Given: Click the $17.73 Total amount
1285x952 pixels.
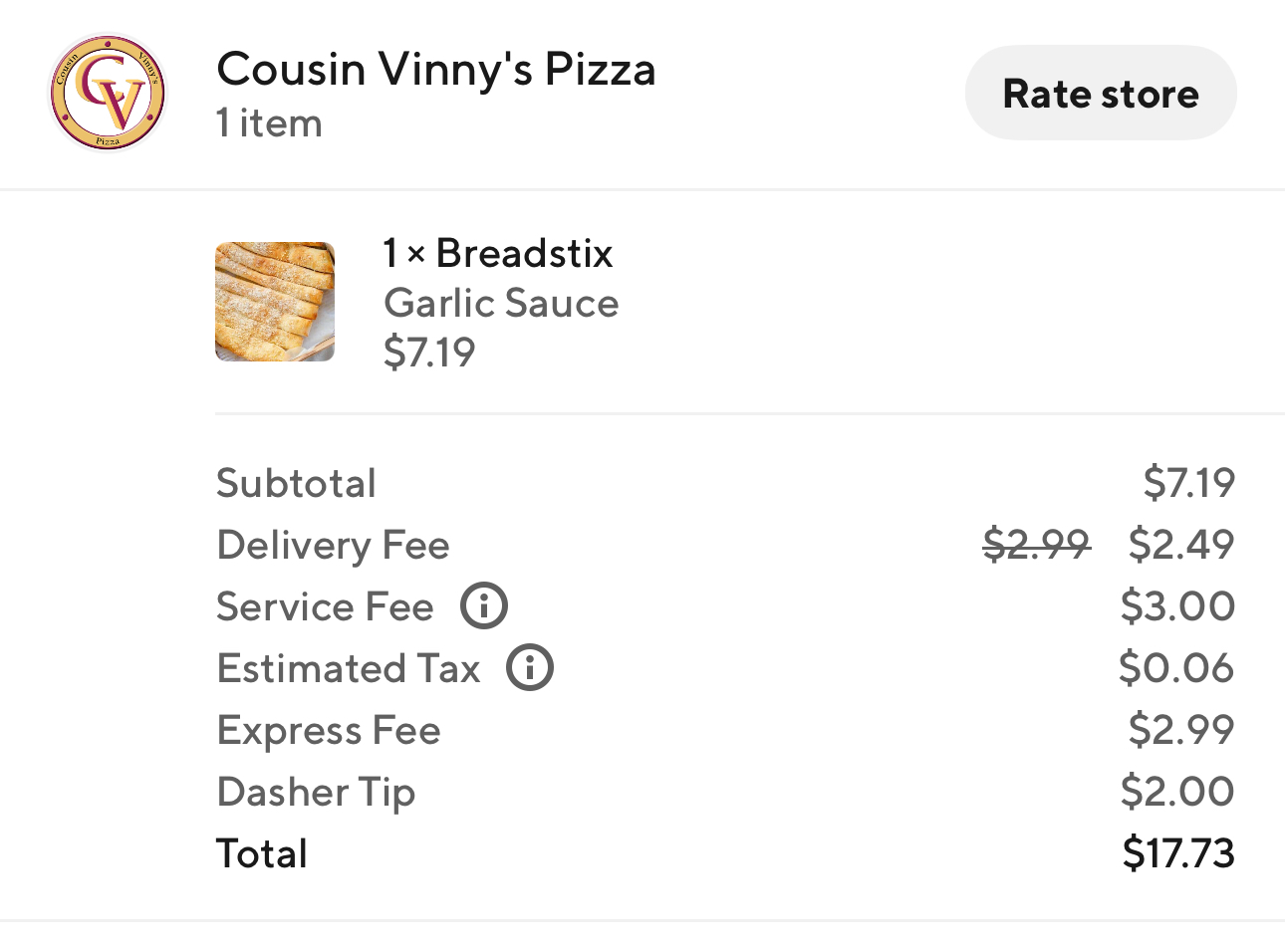Looking at the screenshot, I should 1178,853.
